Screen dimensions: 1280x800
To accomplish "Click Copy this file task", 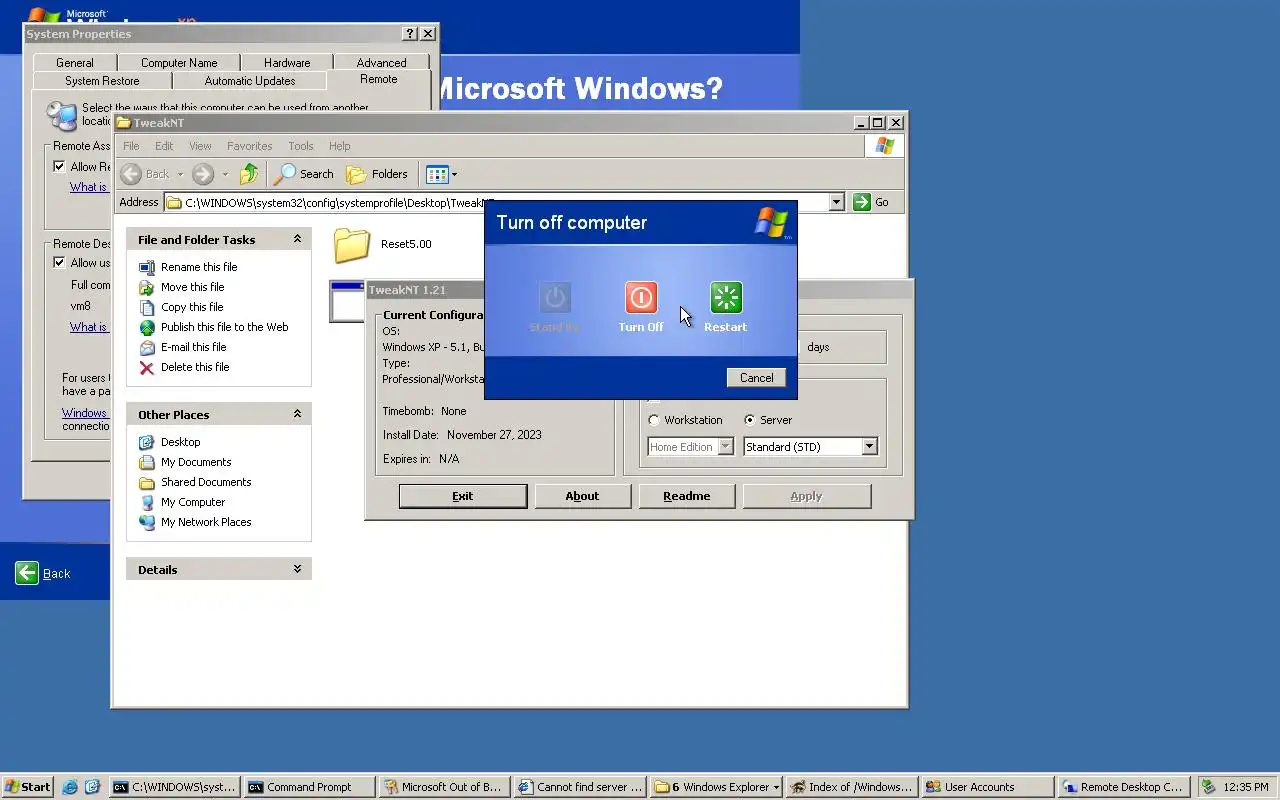I will point(192,307).
